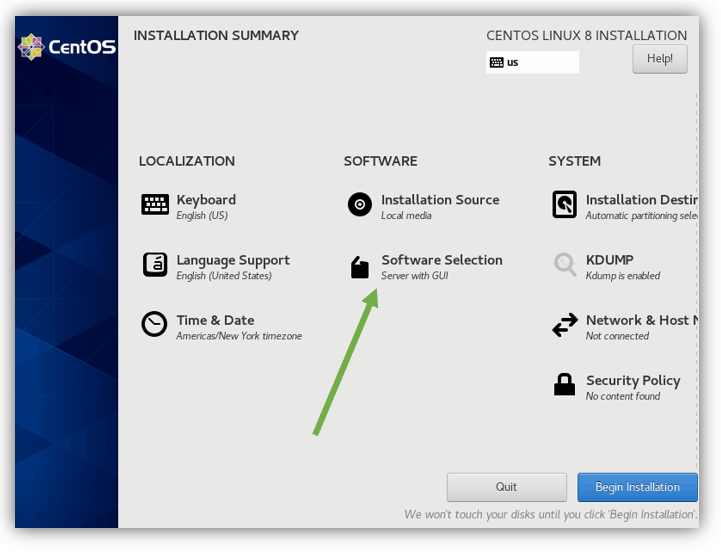Click the us keyboard layout field

[x=532, y=63]
